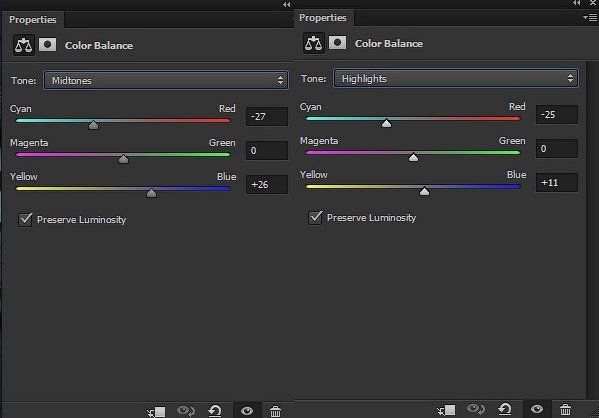The image size is (599, 418).
Task: Toggle layer visibility eye in Midtones panel
Action: 247,411
